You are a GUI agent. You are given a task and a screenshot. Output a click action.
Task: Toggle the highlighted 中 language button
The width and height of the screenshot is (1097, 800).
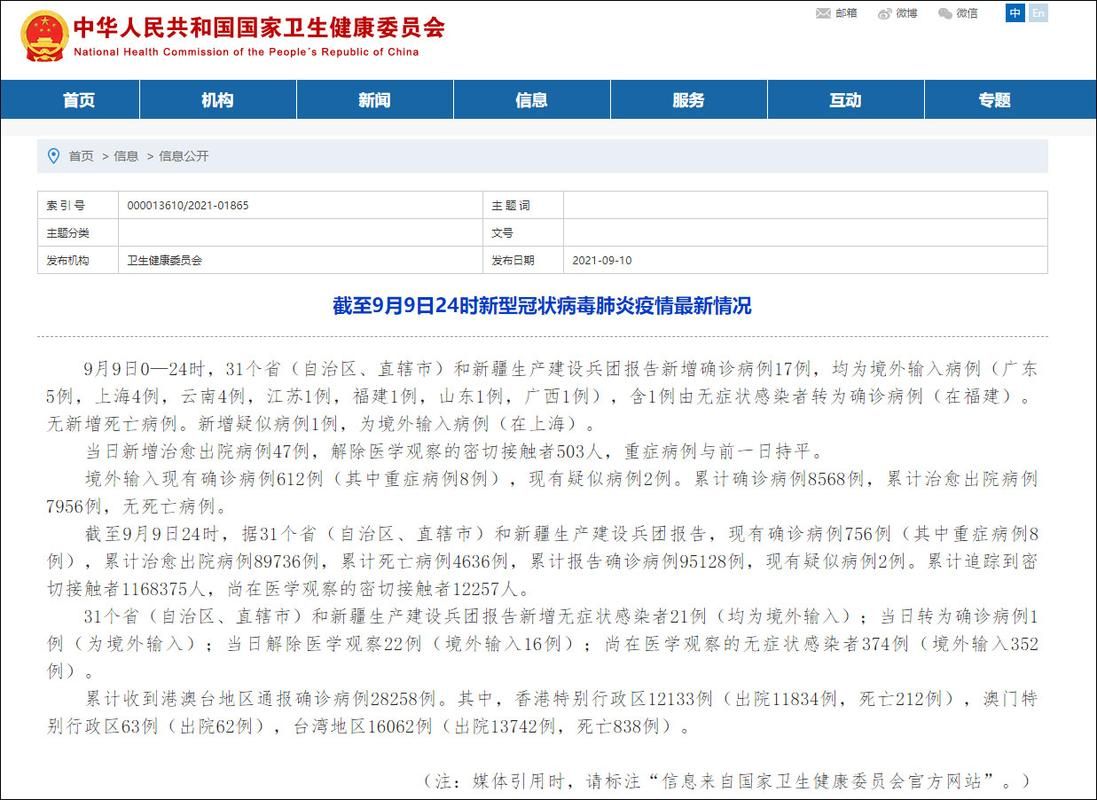(x=1015, y=14)
